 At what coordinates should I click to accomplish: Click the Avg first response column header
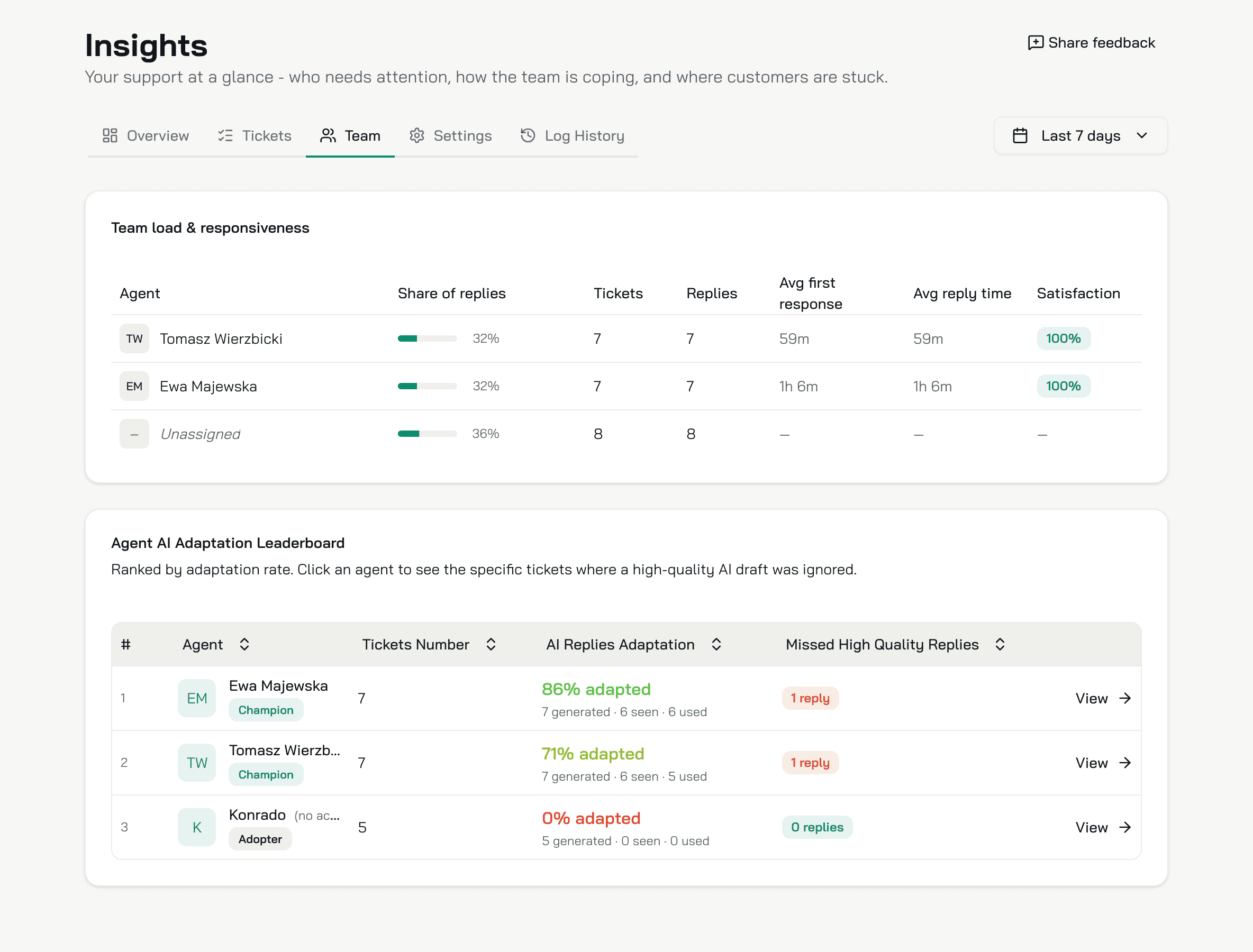[810, 294]
